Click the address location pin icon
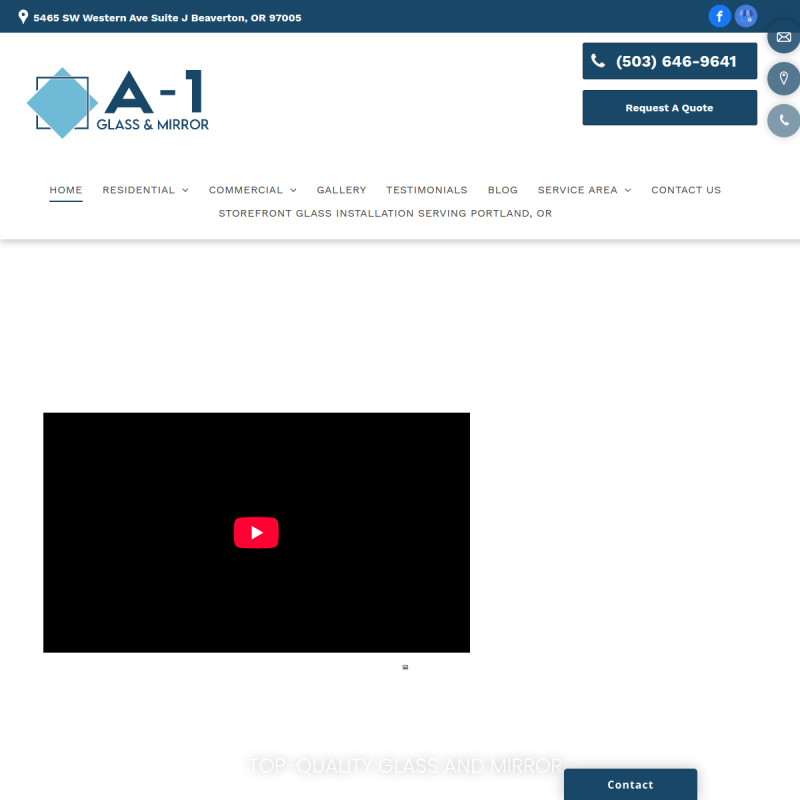 (23, 17)
